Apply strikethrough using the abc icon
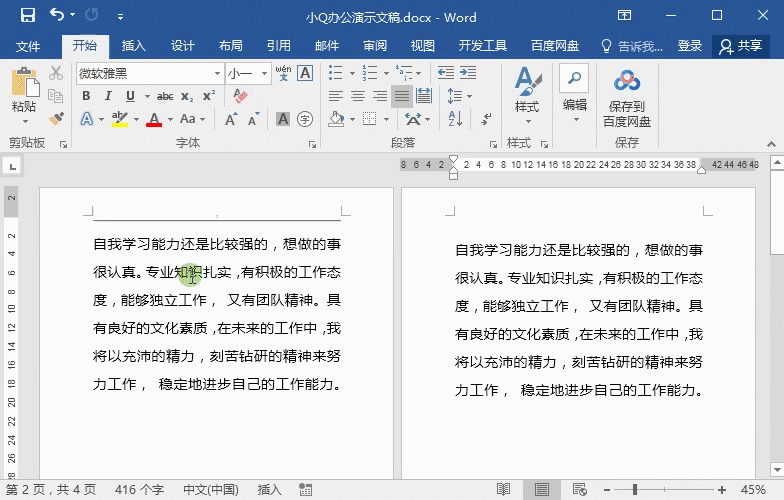 pos(164,96)
